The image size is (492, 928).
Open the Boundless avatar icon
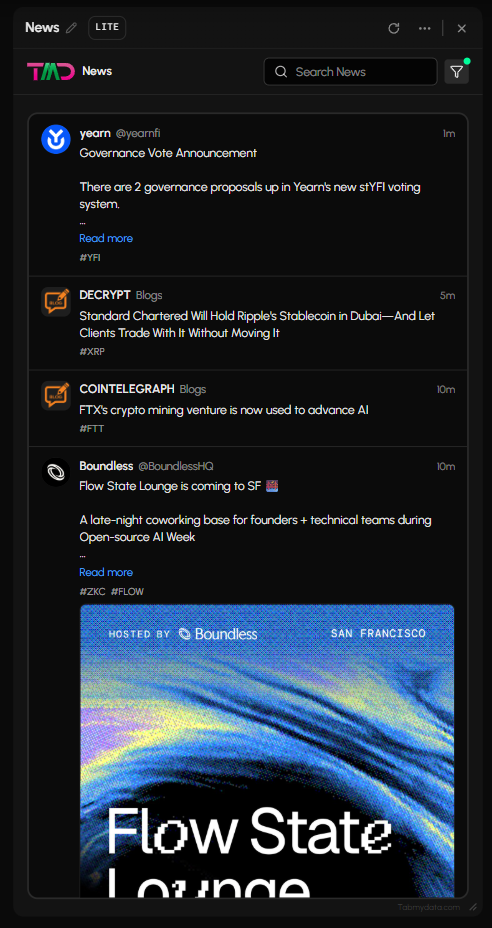click(x=56, y=472)
